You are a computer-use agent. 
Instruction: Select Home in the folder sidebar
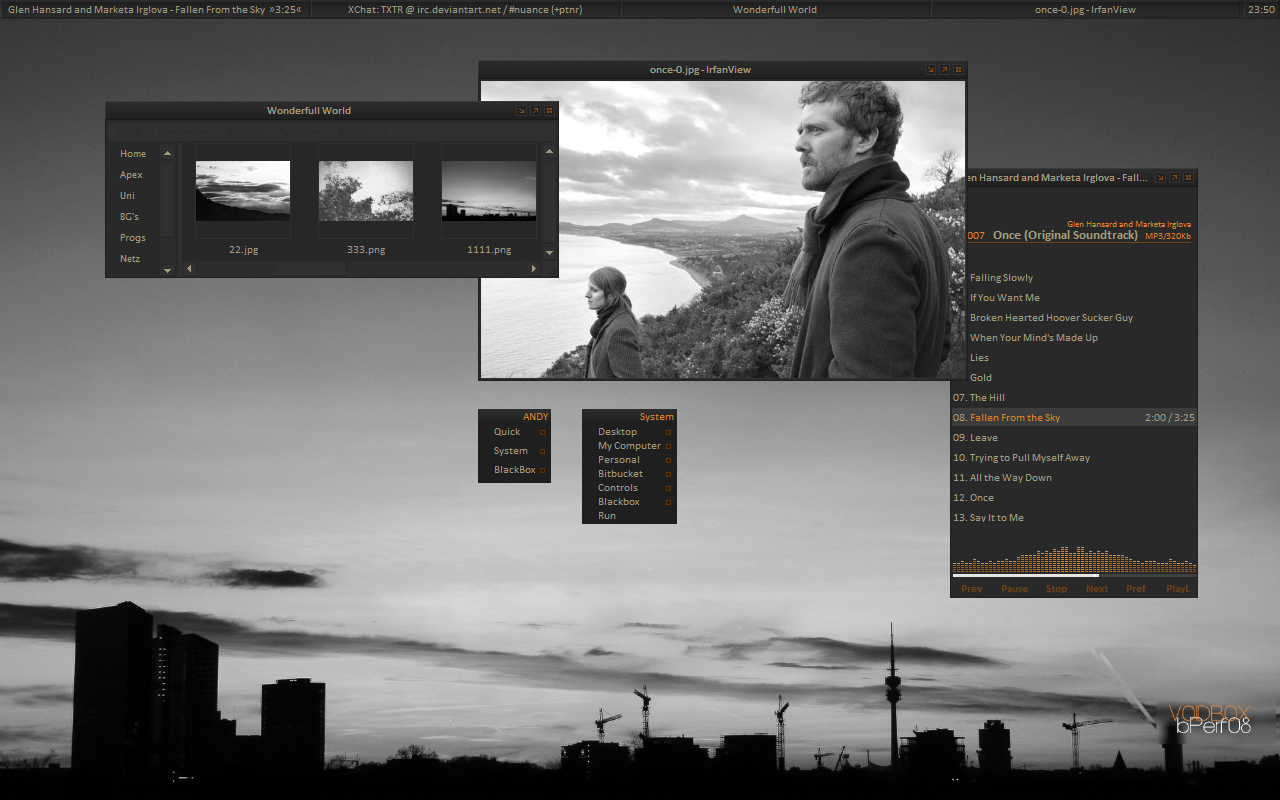coord(133,154)
